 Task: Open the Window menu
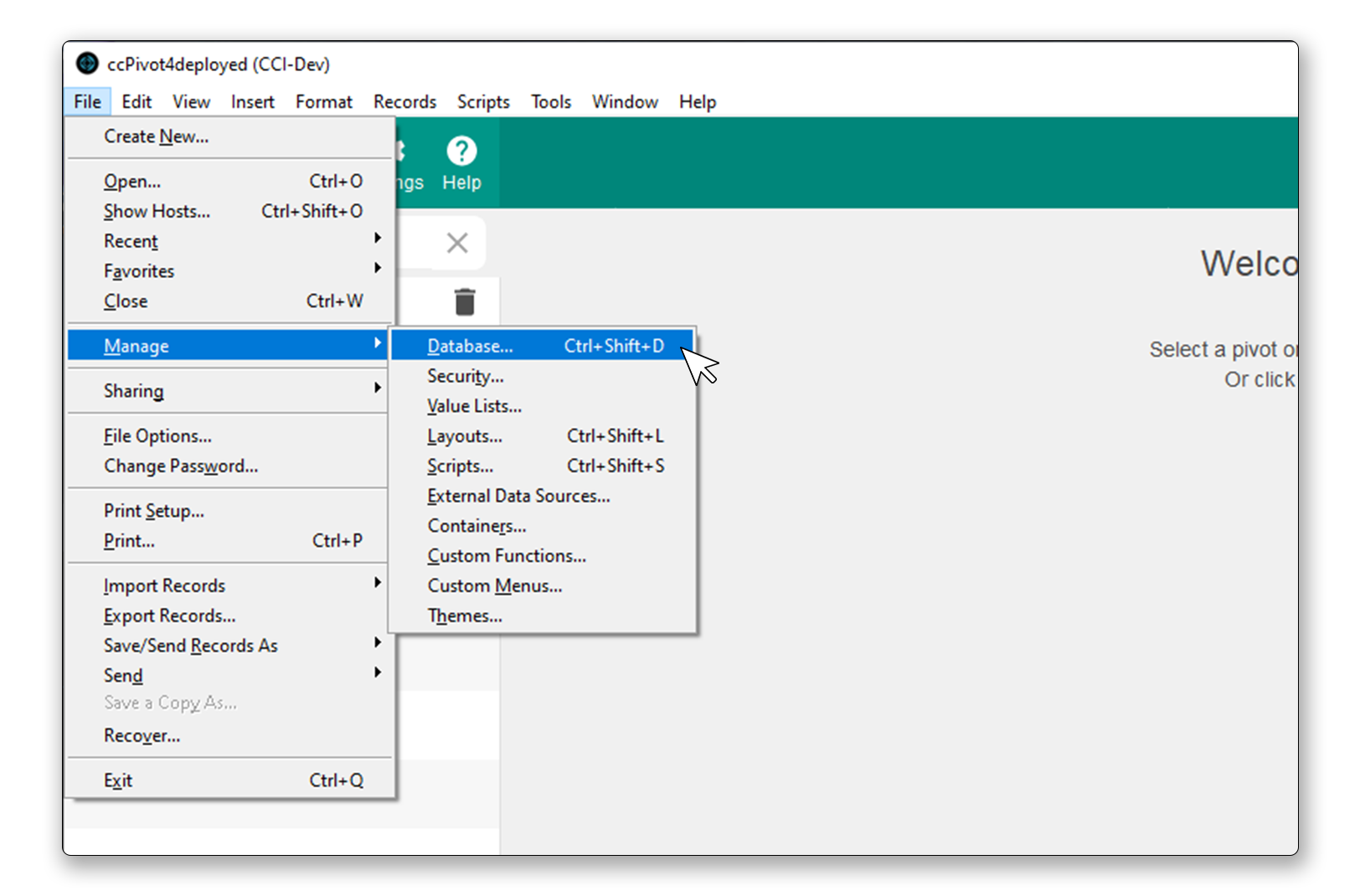point(625,102)
